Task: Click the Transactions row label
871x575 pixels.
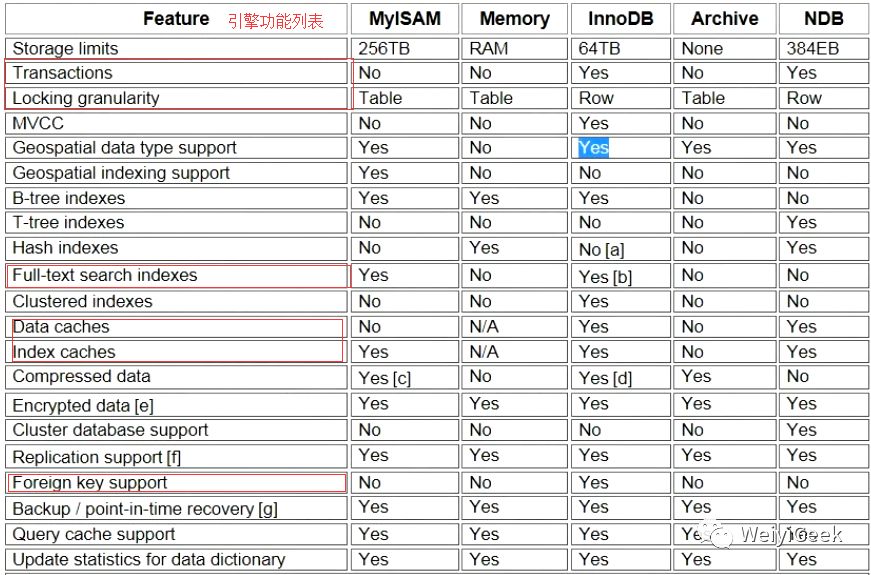Action: [62, 73]
